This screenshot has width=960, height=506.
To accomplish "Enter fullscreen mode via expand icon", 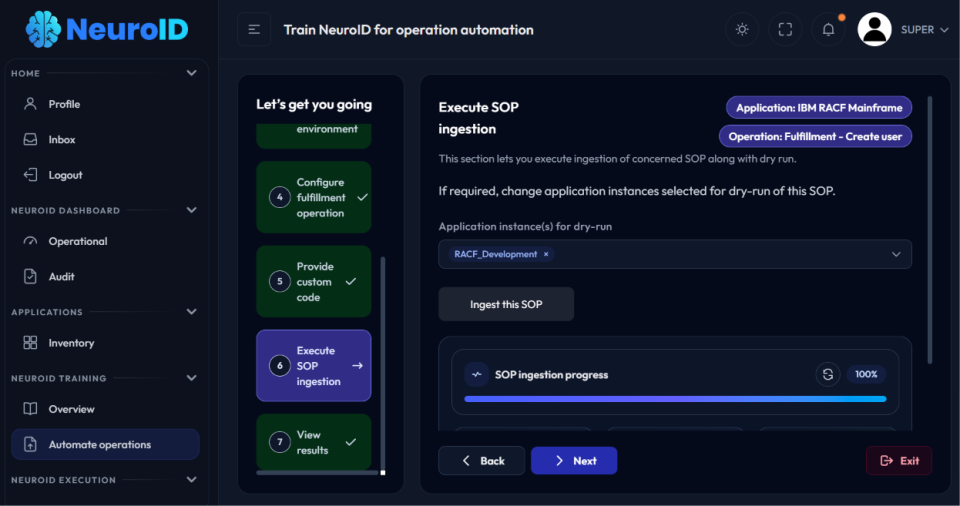I will tap(785, 29).
